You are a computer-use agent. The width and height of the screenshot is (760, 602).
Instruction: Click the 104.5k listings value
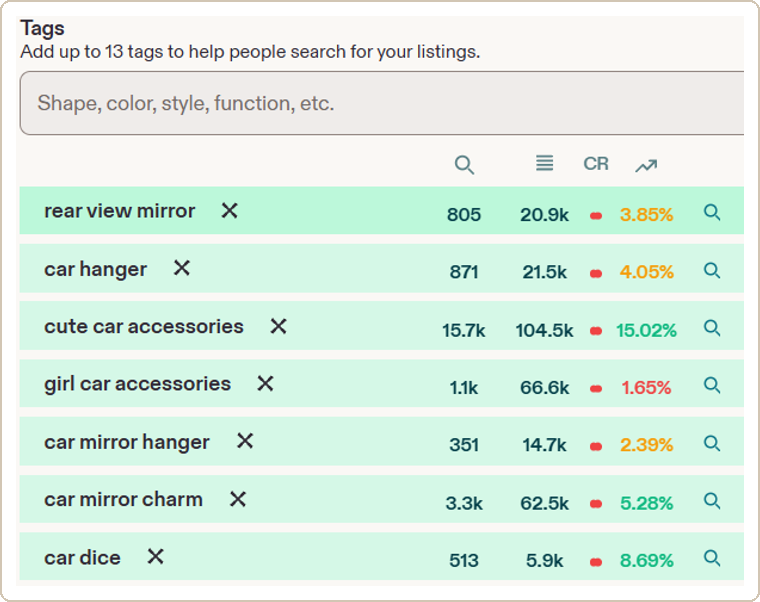pos(544,331)
